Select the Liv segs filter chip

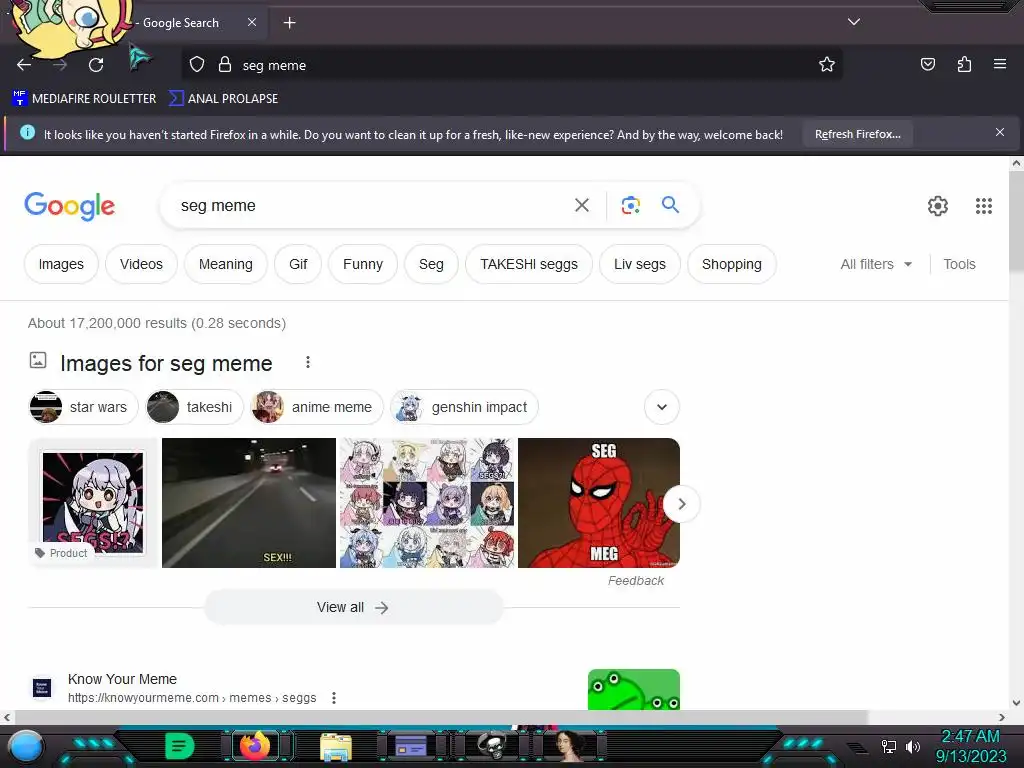point(639,264)
